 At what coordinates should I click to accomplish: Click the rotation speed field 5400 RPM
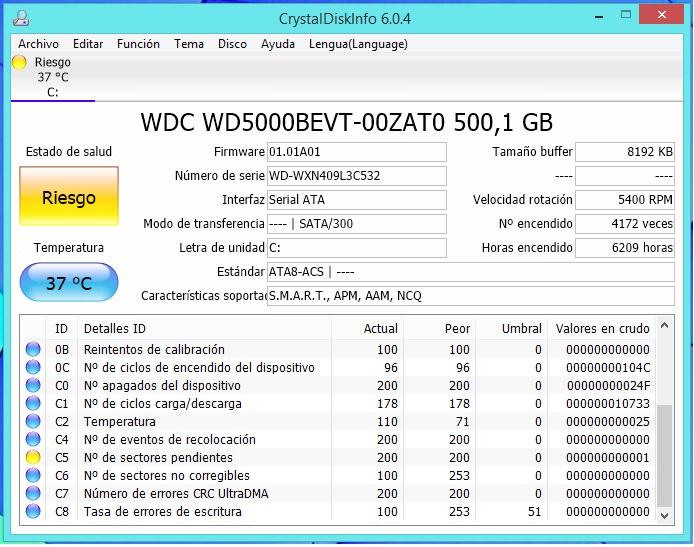(625, 200)
